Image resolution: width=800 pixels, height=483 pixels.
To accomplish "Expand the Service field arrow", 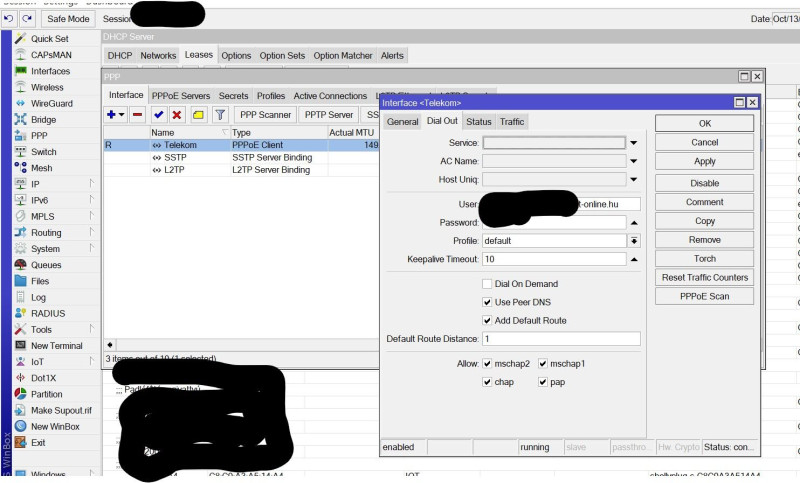I will [x=634, y=143].
